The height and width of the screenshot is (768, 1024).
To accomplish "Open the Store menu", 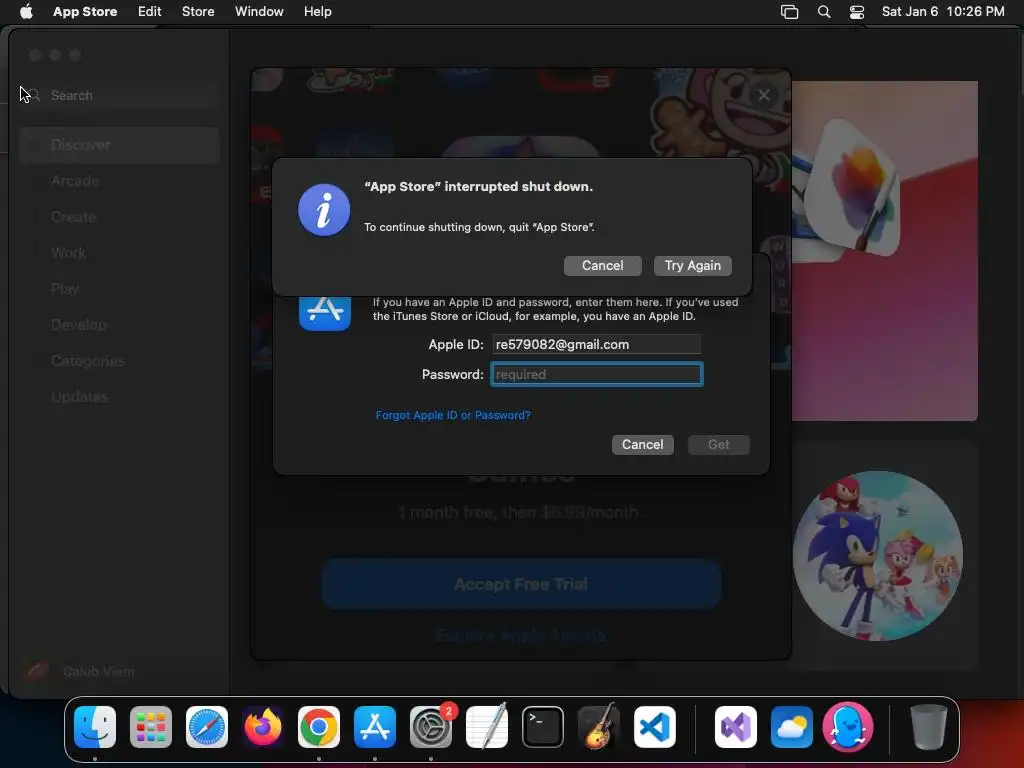I will click(198, 11).
